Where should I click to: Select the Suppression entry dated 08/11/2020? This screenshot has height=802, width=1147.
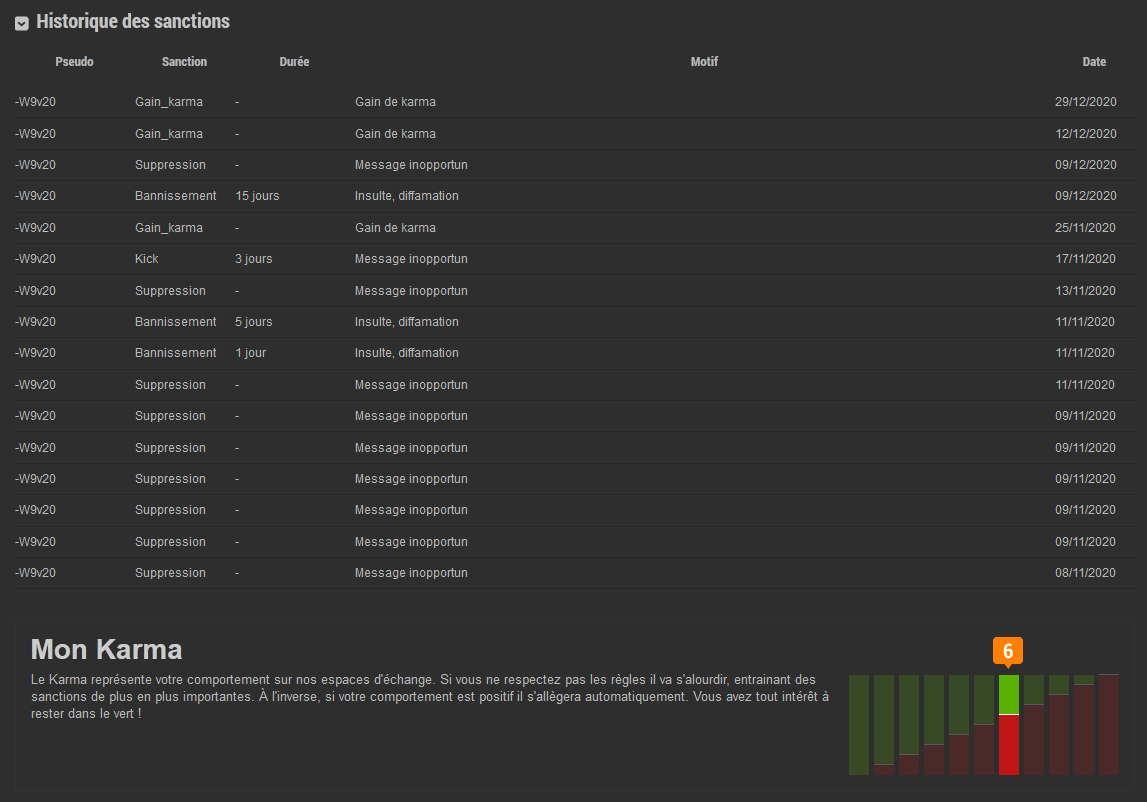[170, 573]
